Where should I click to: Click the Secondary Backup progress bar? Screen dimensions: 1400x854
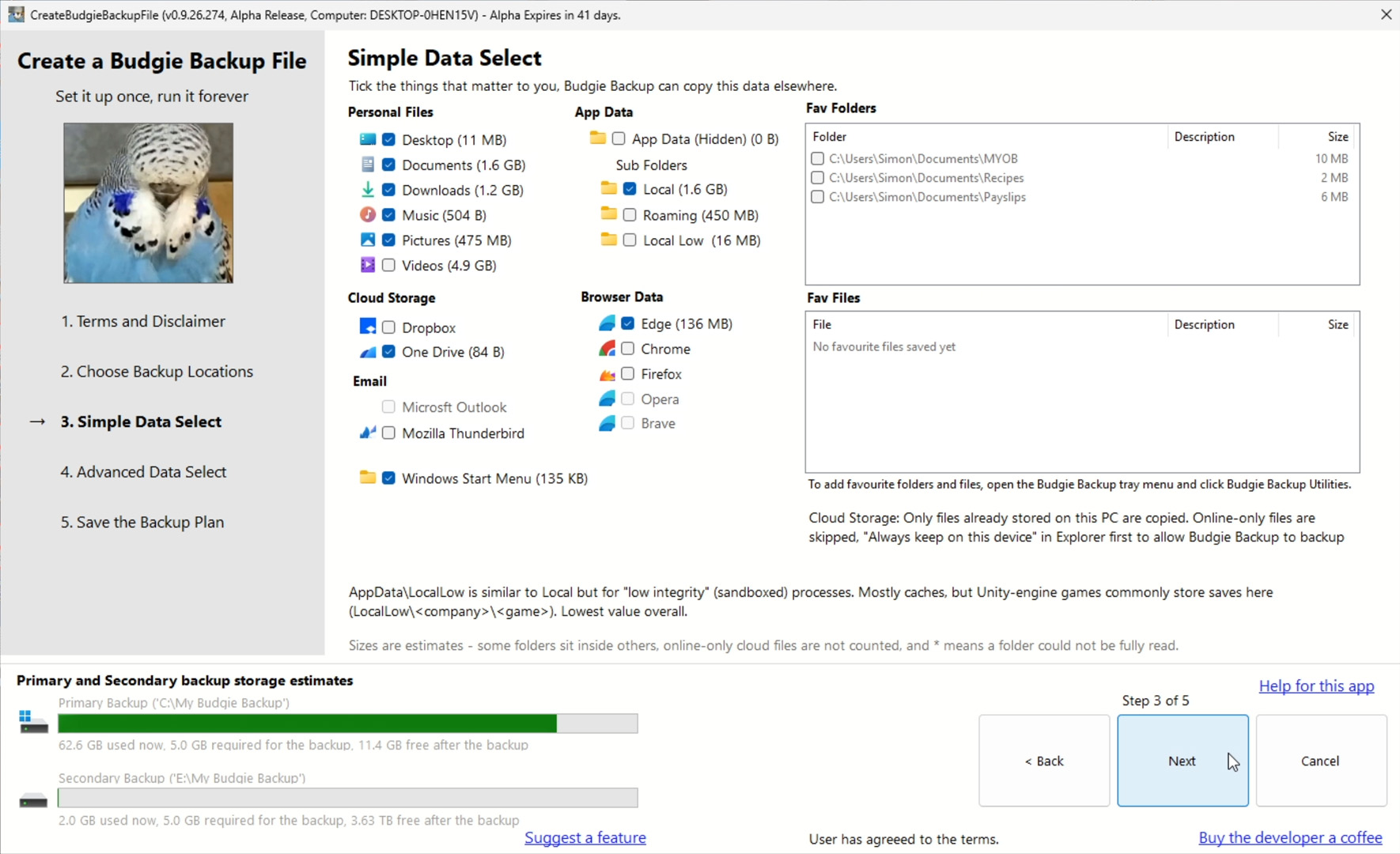348,798
